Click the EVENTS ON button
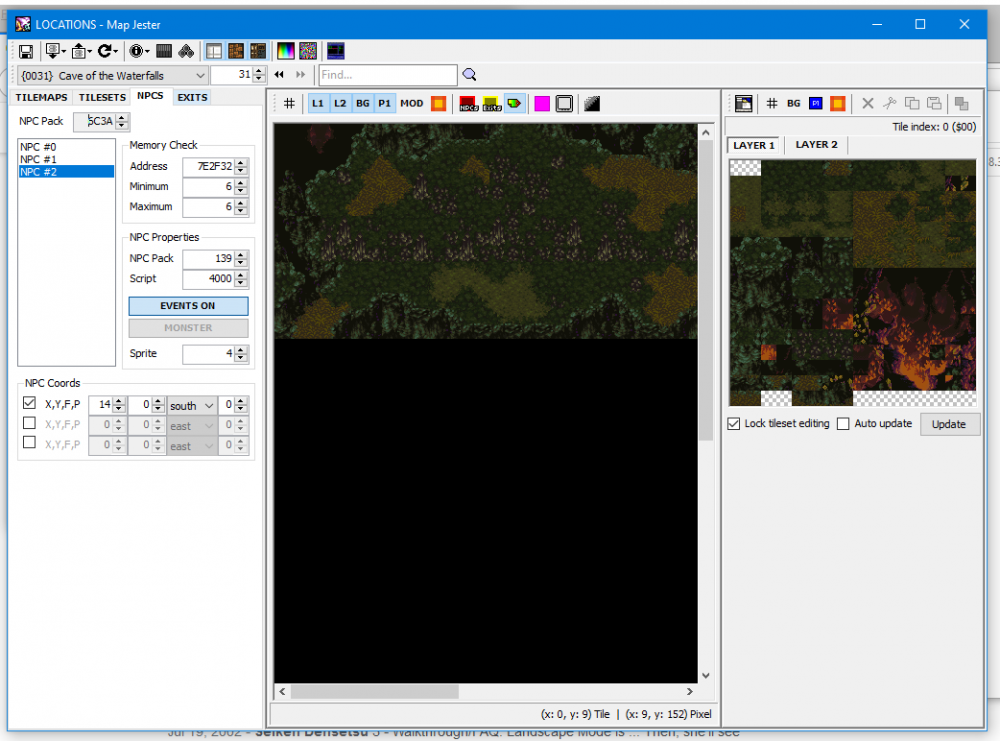1000x741 pixels. (x=188, y=306)
